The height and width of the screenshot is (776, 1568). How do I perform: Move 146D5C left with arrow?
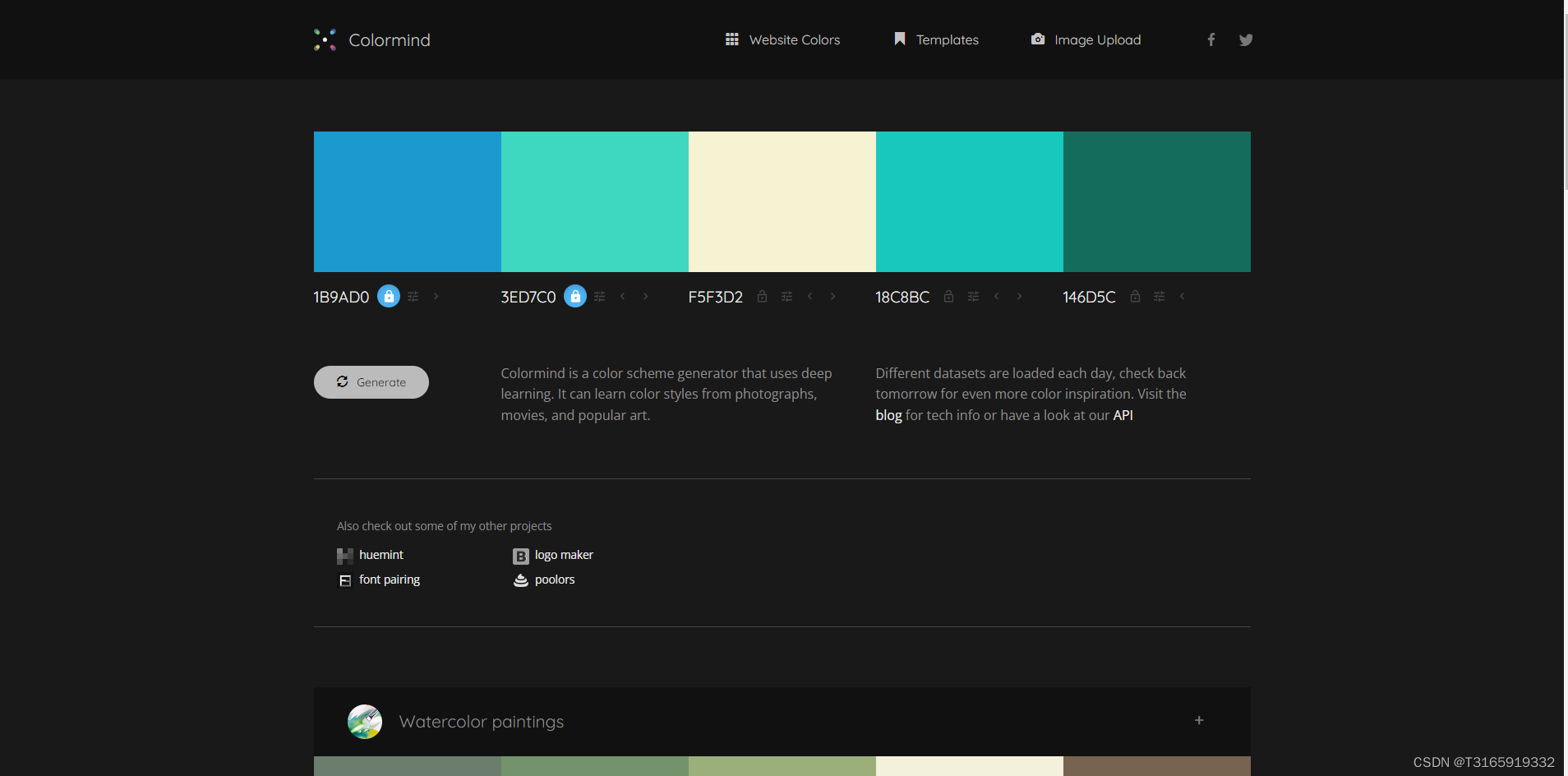pyautogui.click(x=1182, y=296)
